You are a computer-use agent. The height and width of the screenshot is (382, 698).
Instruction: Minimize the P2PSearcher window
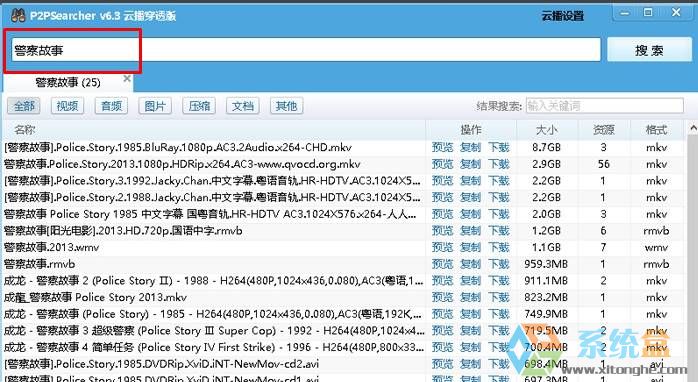pyautogui.click(x=625, y=13)
